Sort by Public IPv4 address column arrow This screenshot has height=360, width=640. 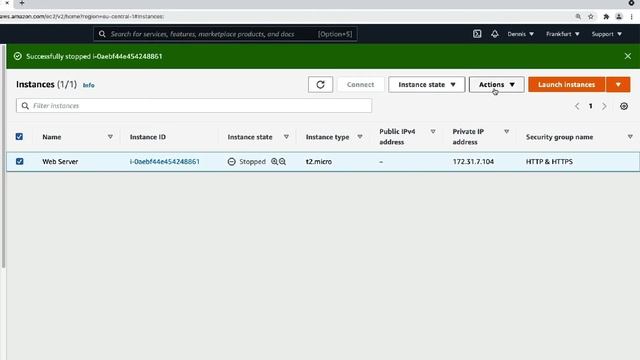(433, 131)
